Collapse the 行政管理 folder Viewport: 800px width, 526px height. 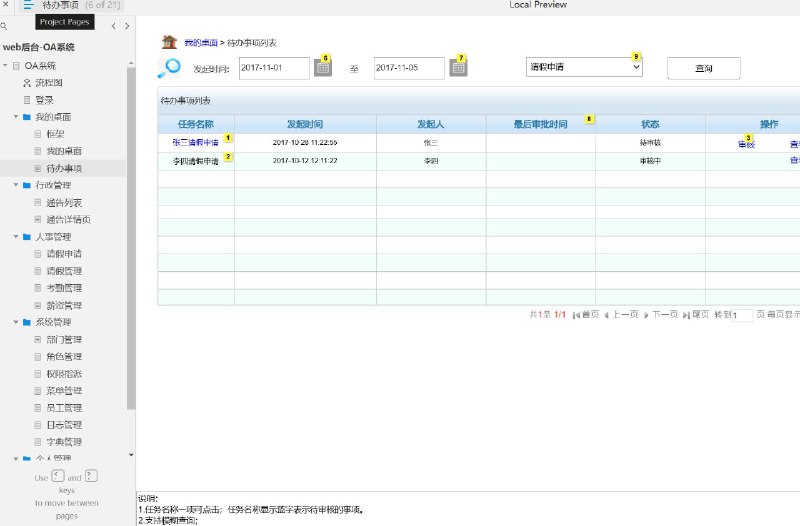click(x=16, y=185)
